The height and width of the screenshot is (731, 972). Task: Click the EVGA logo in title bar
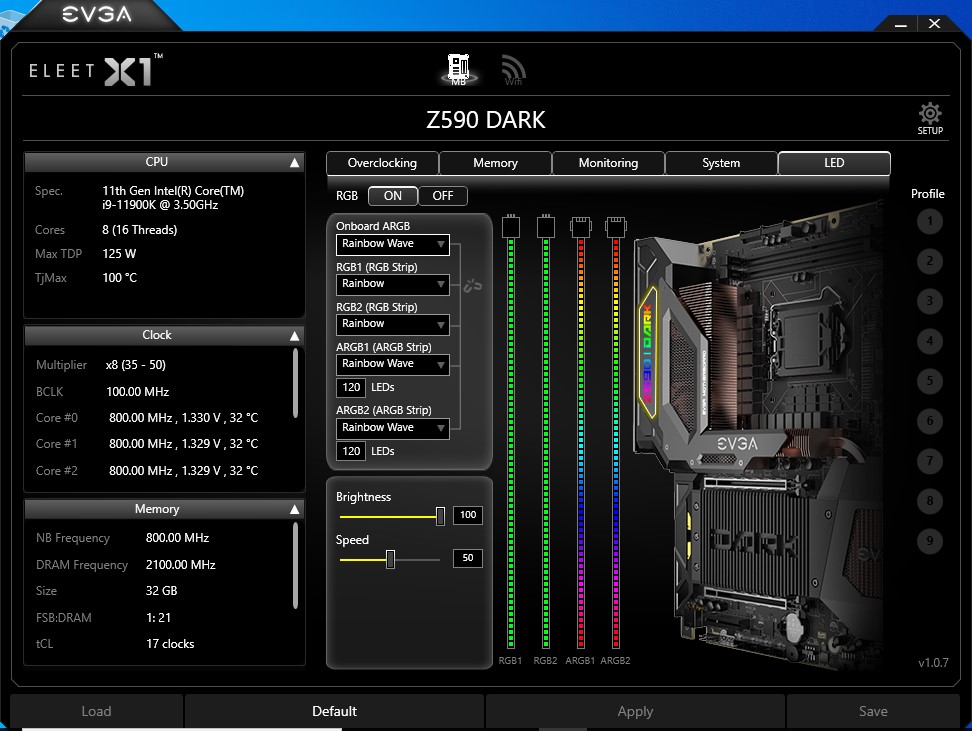point(97,14)
